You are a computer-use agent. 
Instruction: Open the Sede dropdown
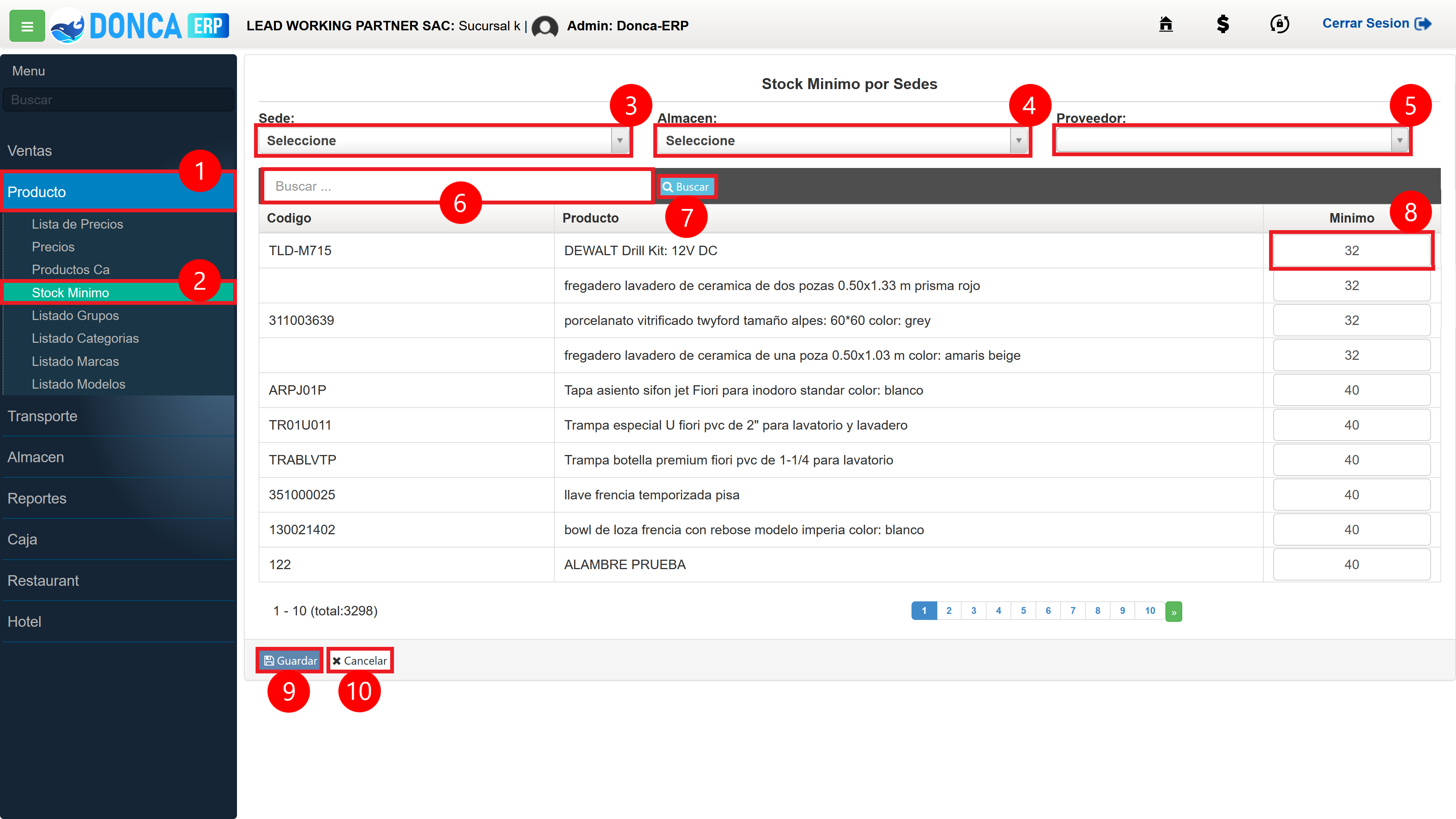(444, 141)
